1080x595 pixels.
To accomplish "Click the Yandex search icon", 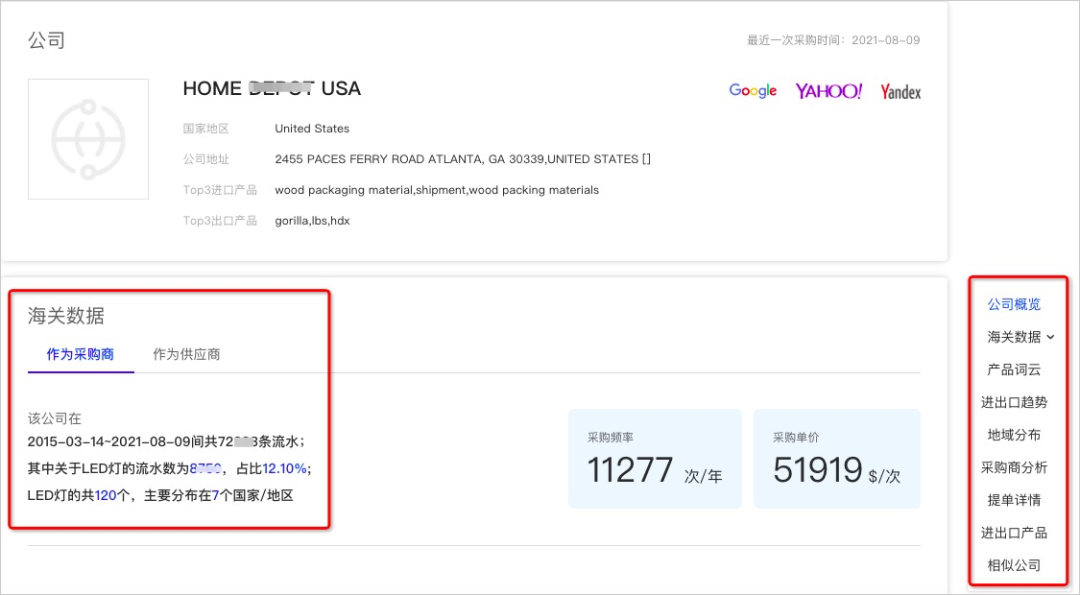I will click(x=900, y=91).
